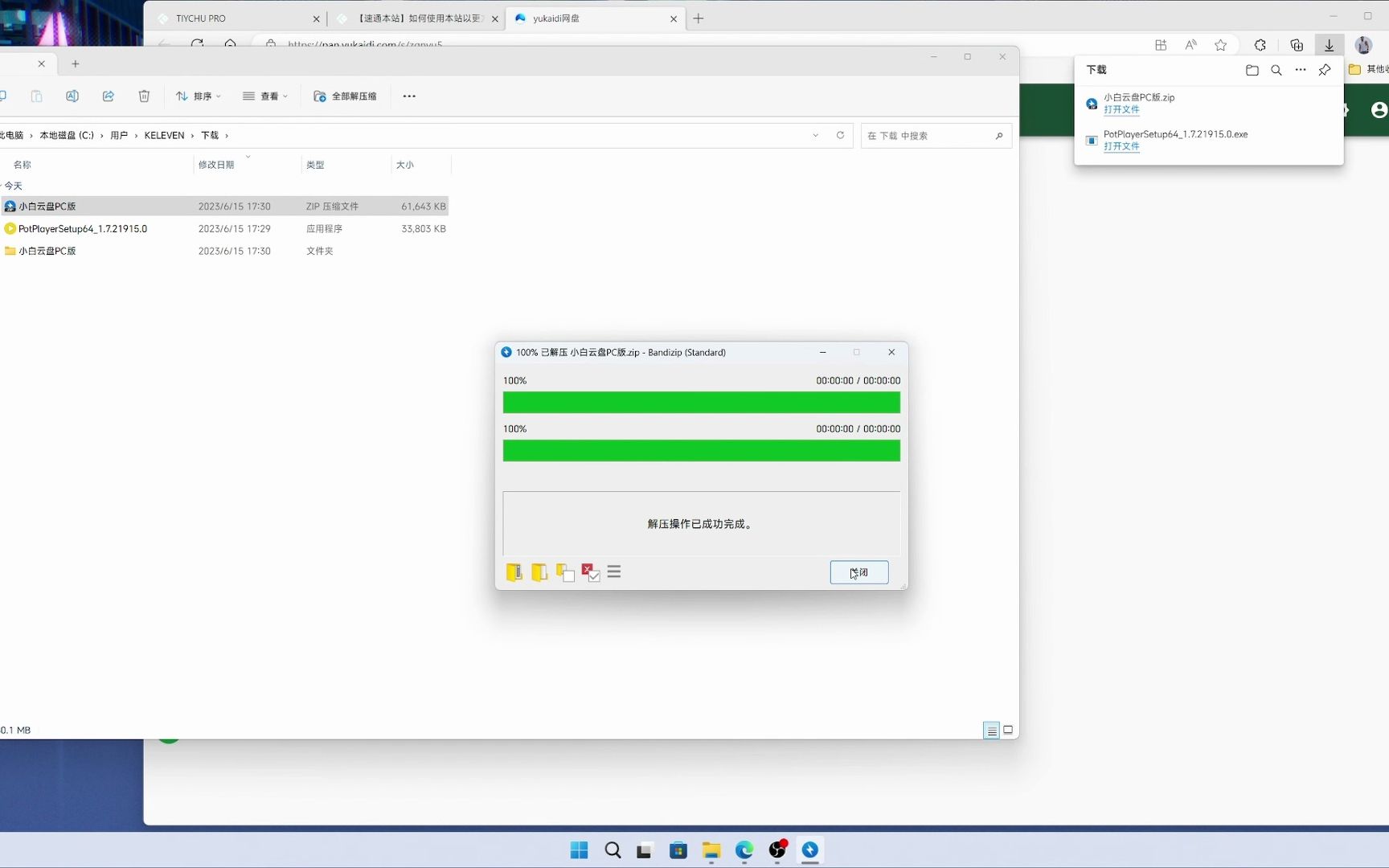This screenshot has height=868, width=1389.
Task: Click KELEVEN in the address breadcrumb
Action: pos(164,136)
